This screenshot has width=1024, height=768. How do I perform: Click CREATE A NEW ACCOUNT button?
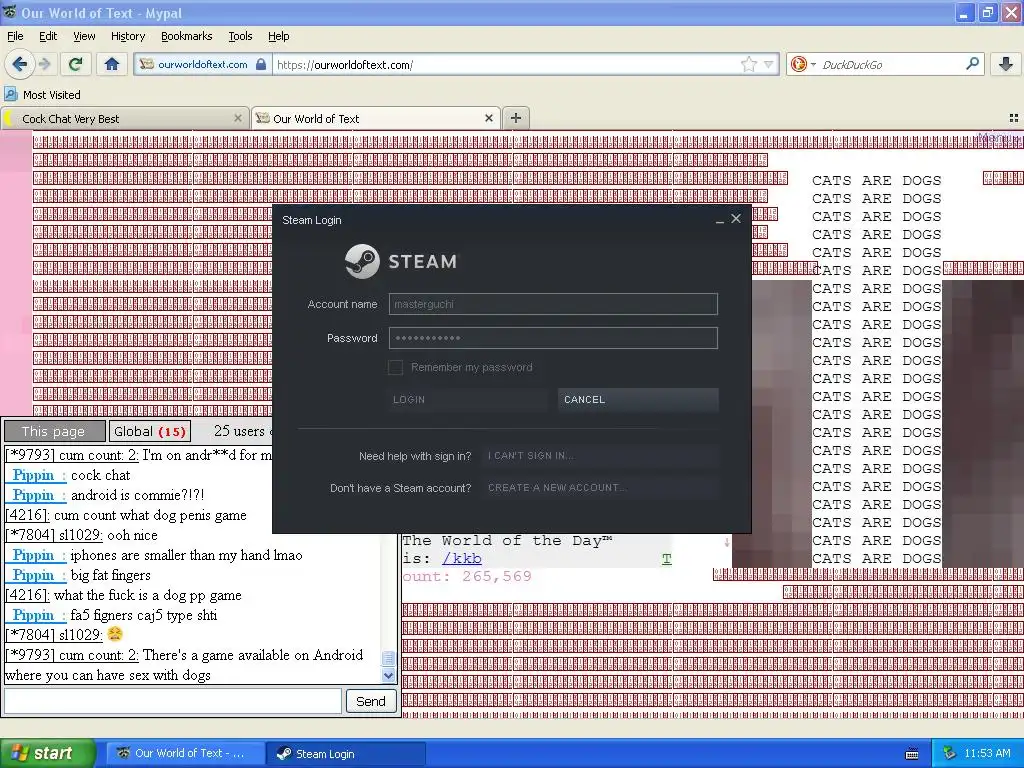(601, 488)
